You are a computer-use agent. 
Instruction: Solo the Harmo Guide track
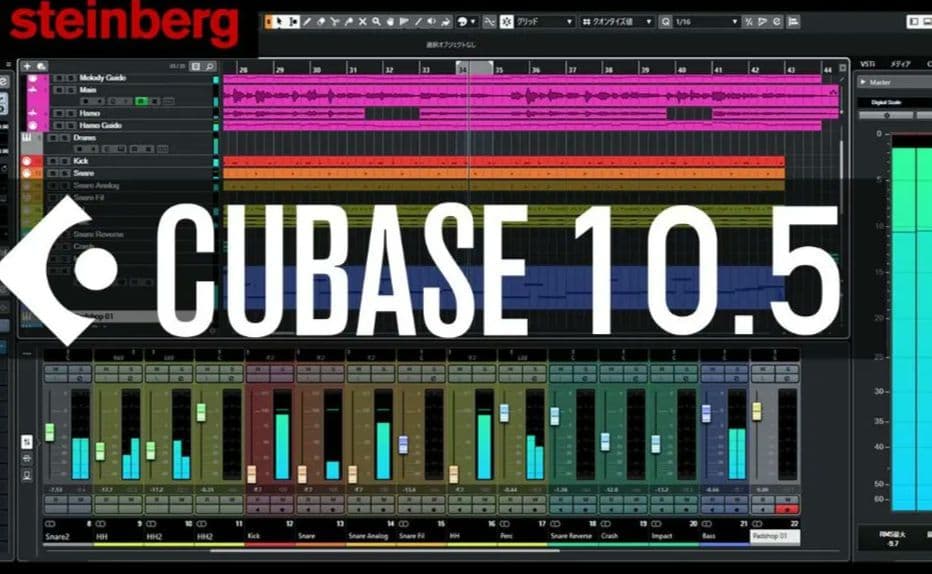70,125
